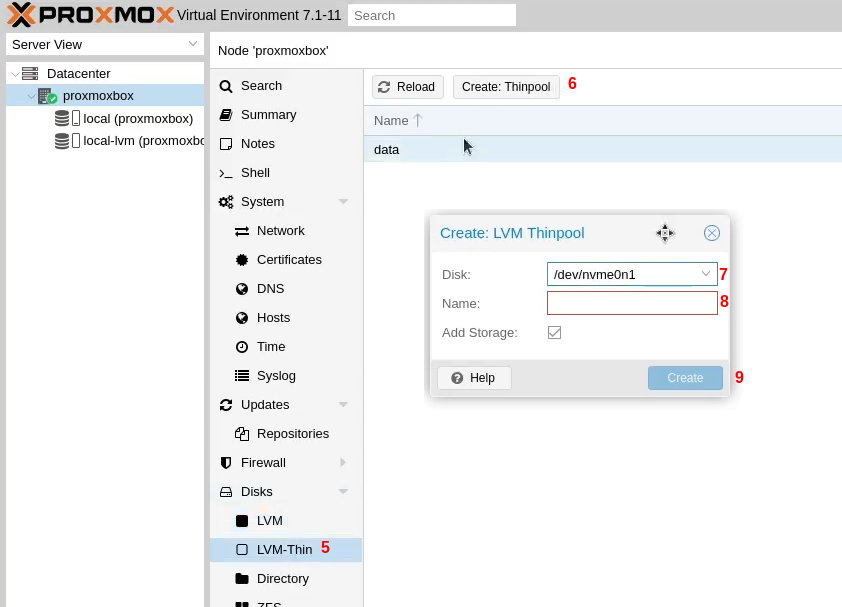Click the Firewall shield icon

[x=226, y=463]
